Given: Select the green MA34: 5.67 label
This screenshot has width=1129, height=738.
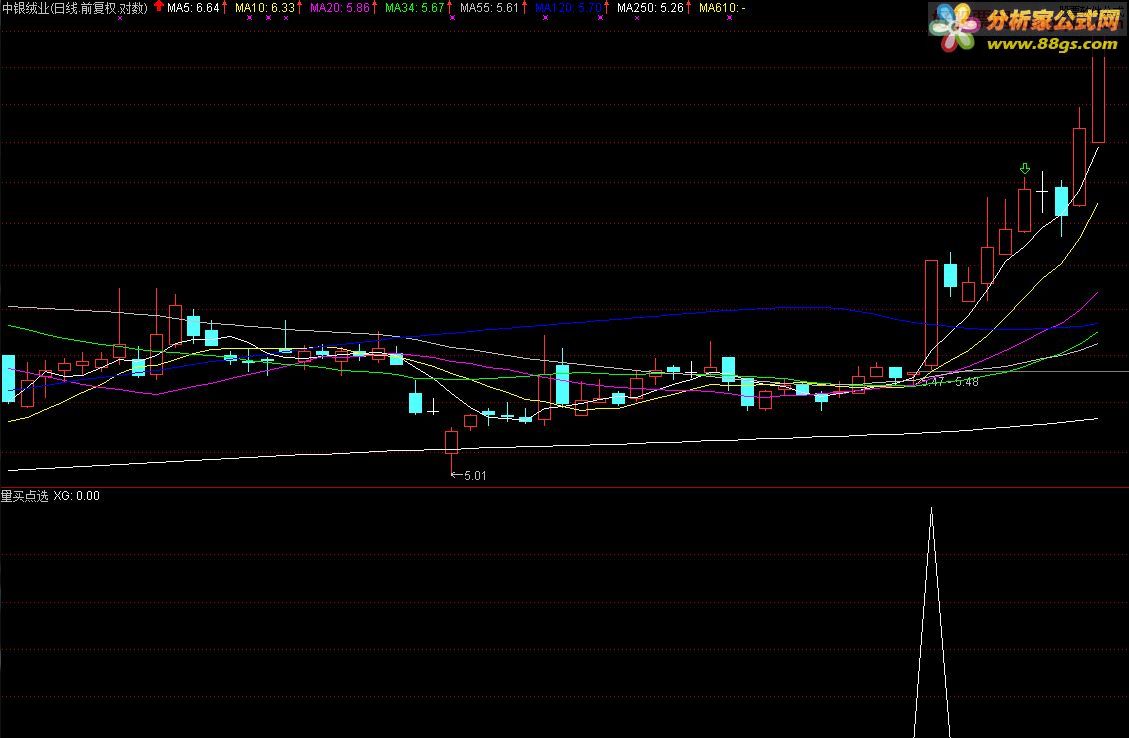Looking at the screenshot, I should click(x=415, y=8).
